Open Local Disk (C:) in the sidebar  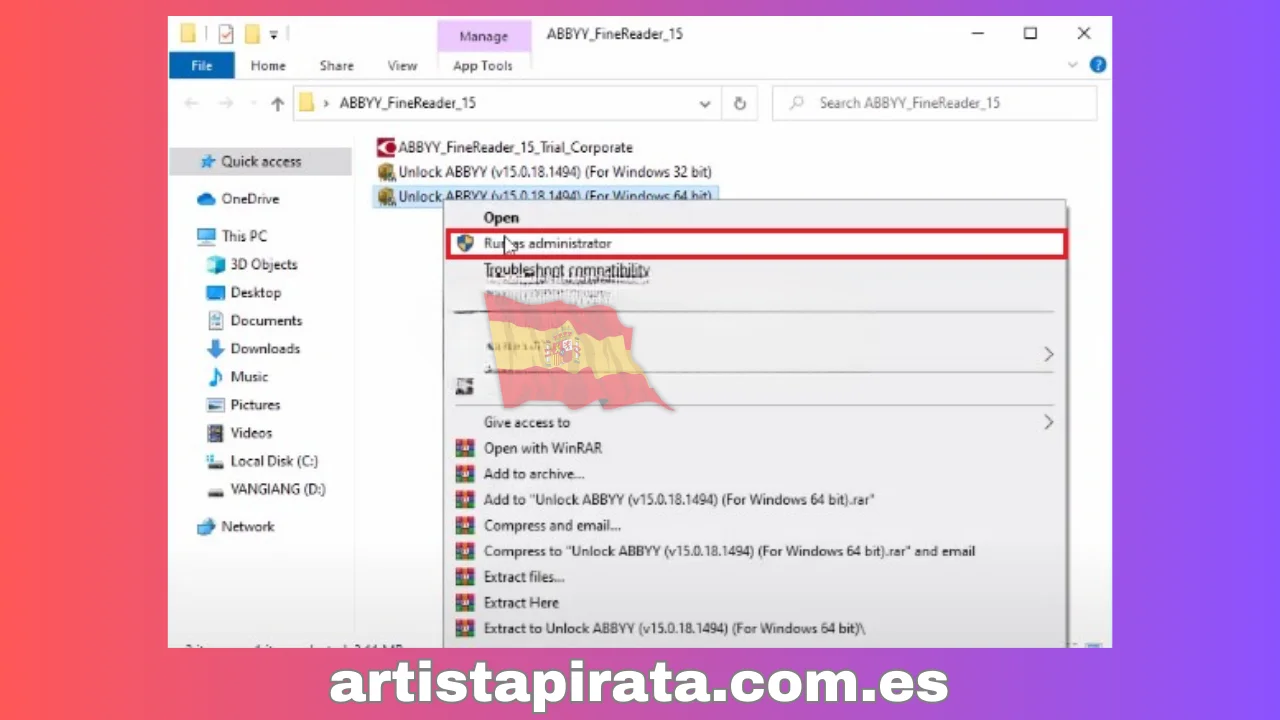coord(273,461)
